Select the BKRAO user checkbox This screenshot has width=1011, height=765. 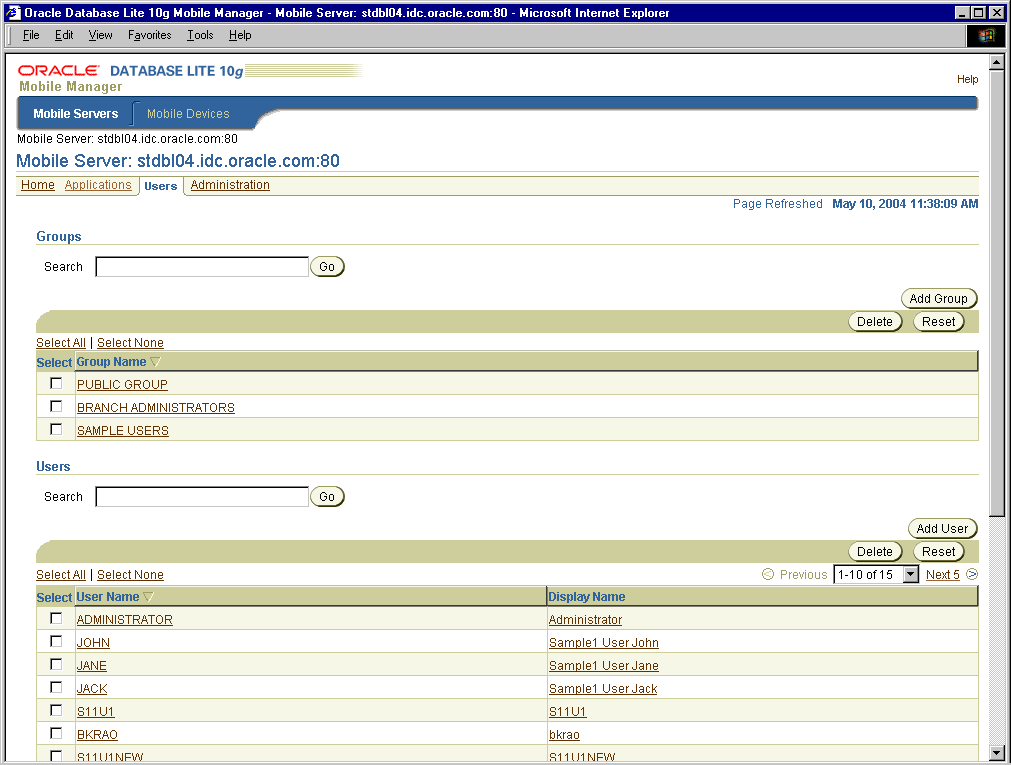[56, 733]
